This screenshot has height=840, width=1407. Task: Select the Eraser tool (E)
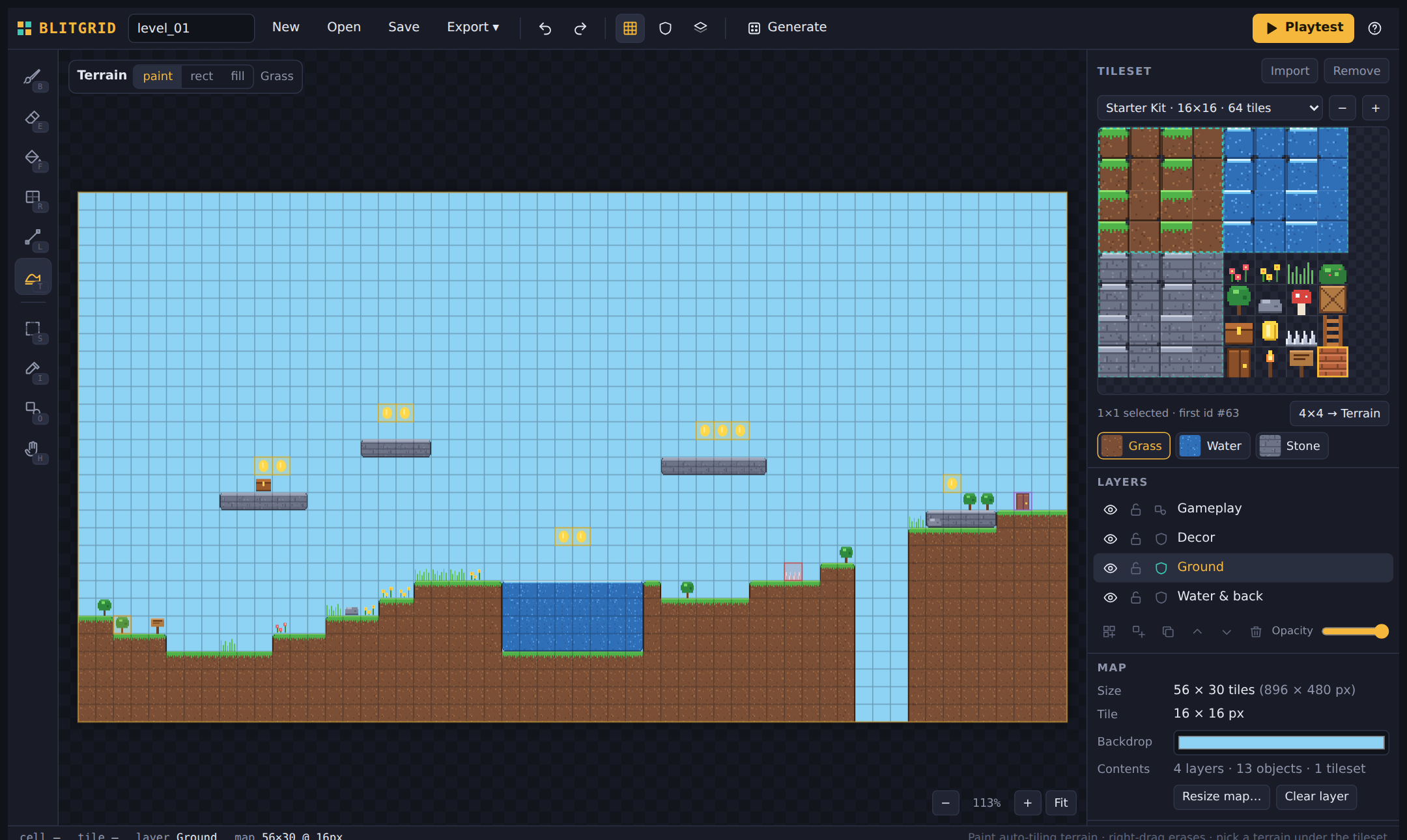tap(33, 118)
